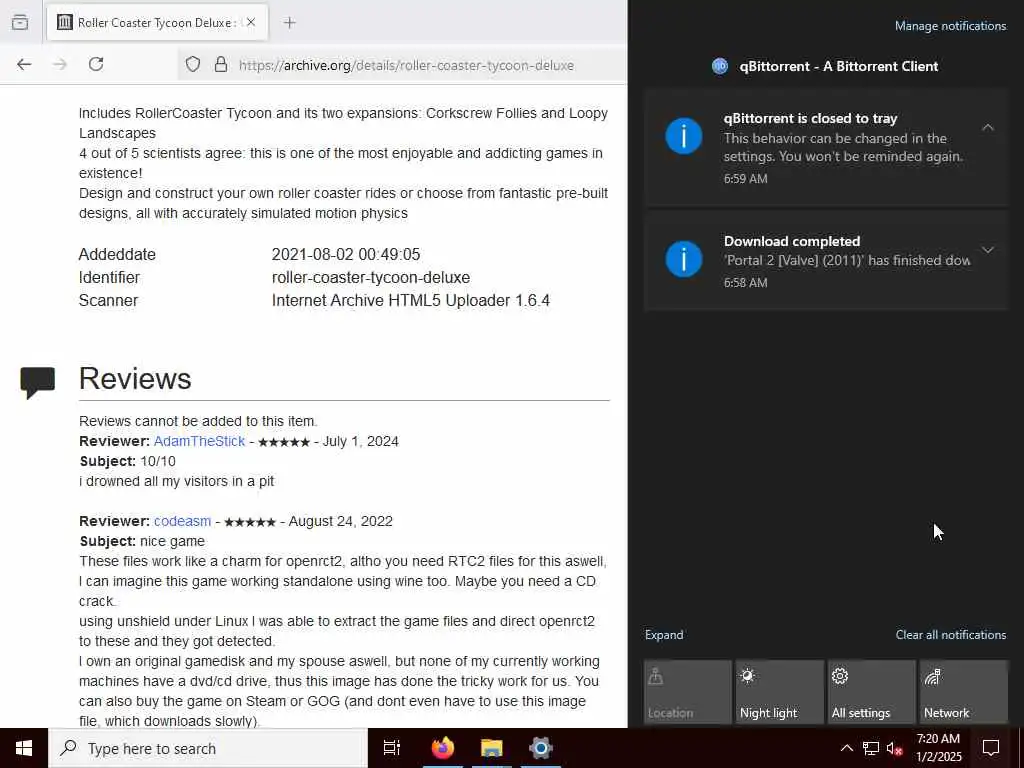Click the archive.org URL address bar
Viewport: 1024px width, 768px height.
(406, 65)
